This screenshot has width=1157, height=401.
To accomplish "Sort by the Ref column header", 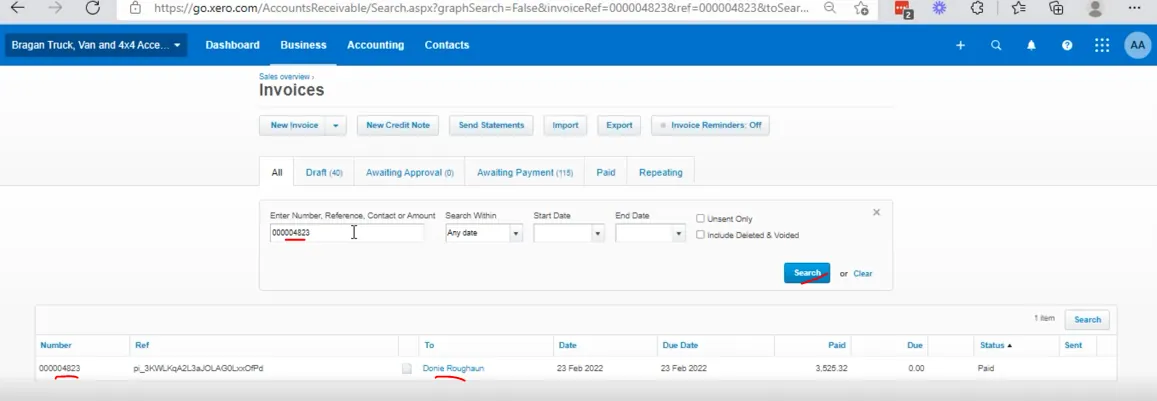I will [x=142, y=345].
